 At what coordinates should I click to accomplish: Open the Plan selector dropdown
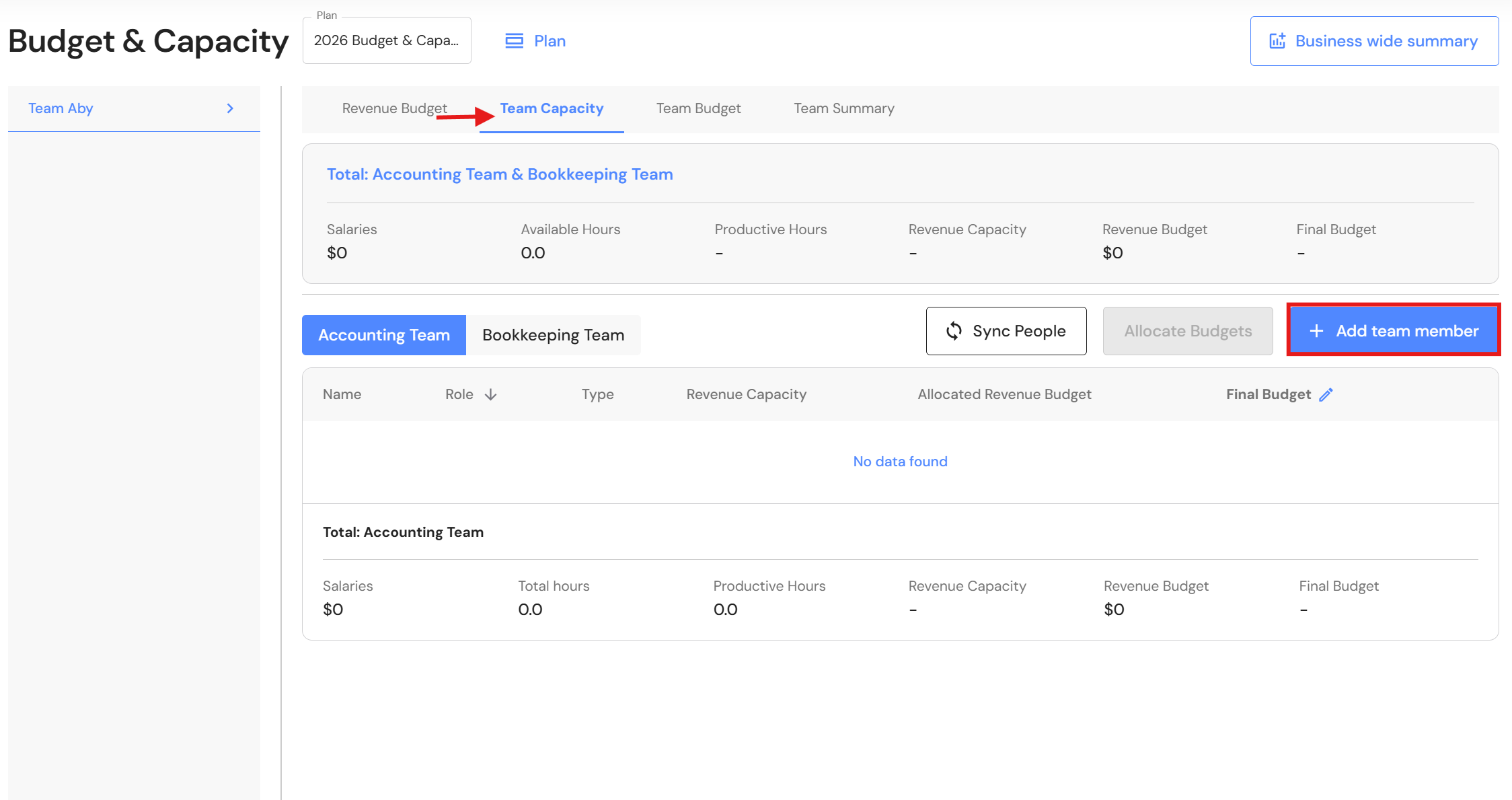[387, 40]
